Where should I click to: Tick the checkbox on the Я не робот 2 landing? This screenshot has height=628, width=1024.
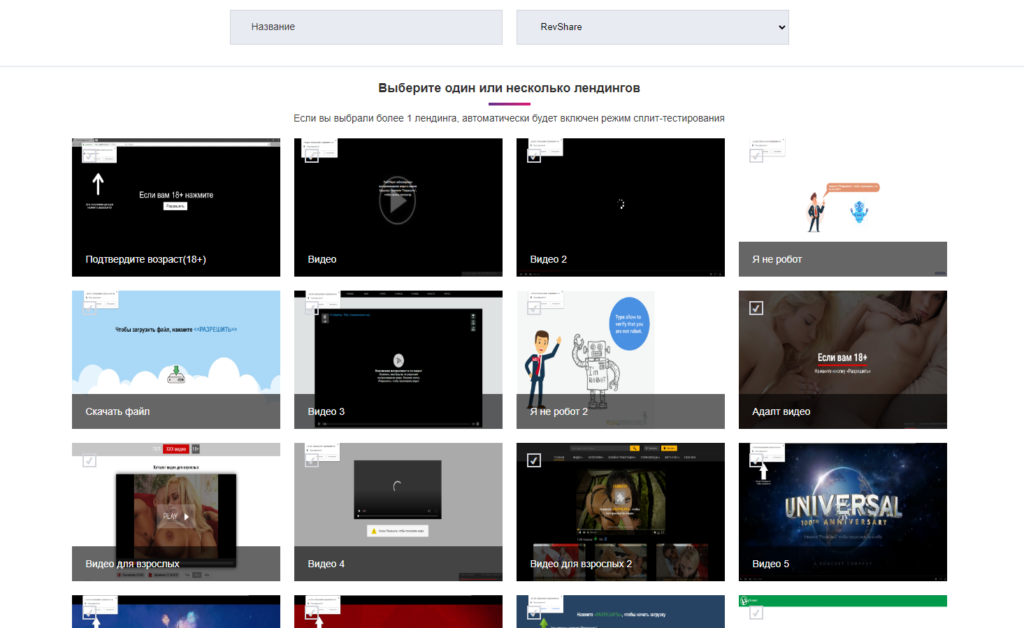pos(534,308)
